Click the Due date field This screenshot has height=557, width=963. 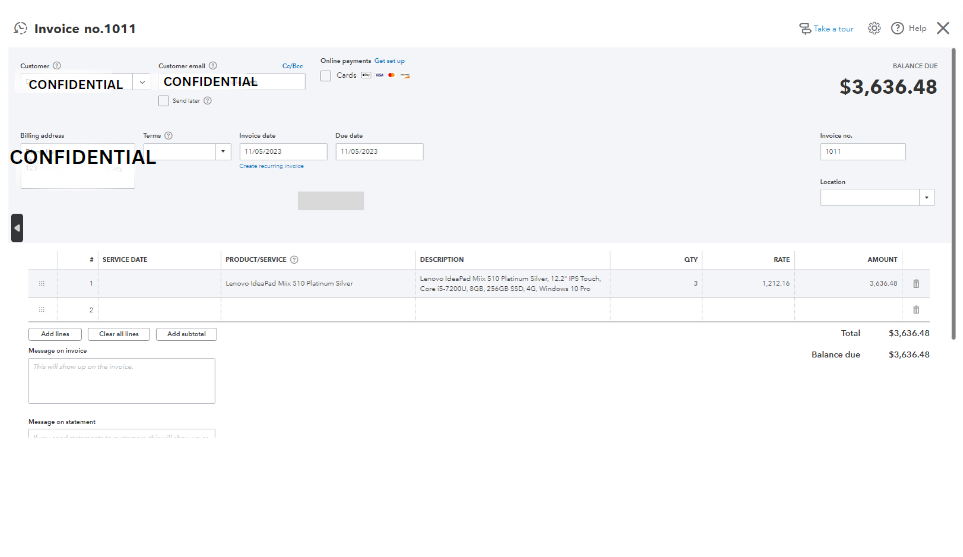(380, 152)
